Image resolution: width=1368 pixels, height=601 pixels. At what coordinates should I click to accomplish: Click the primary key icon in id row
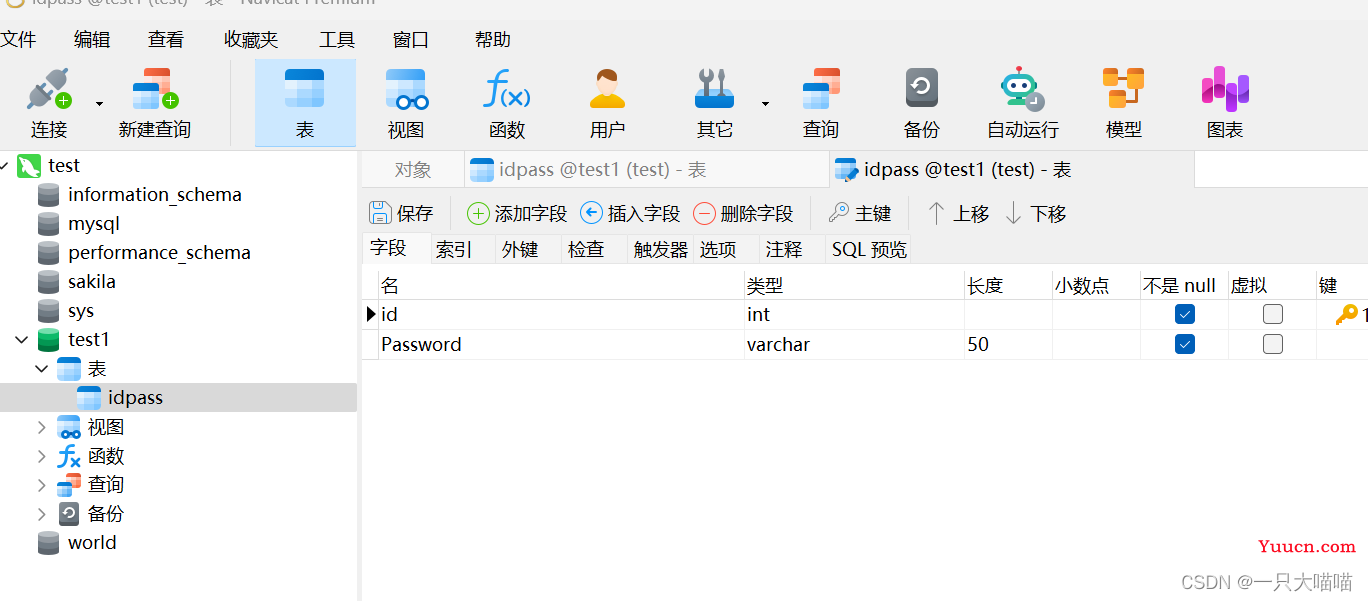pos(1346,315)
